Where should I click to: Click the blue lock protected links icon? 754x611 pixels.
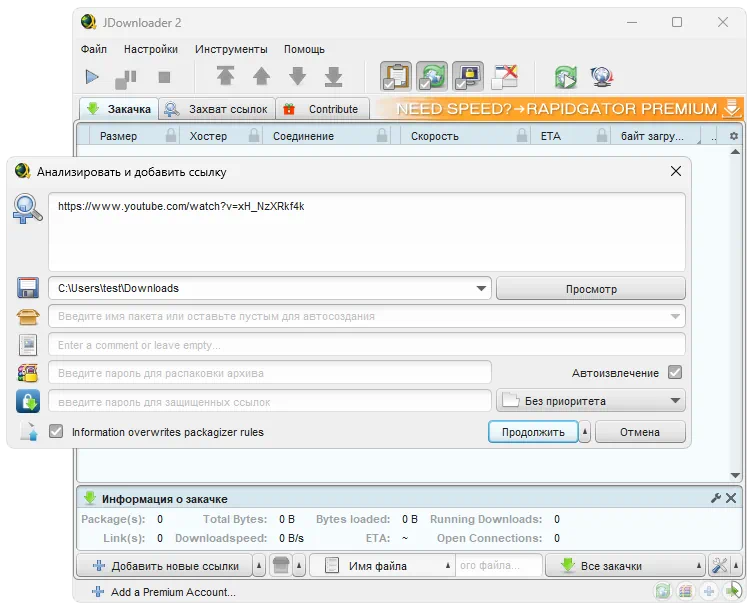click(27, 401)
